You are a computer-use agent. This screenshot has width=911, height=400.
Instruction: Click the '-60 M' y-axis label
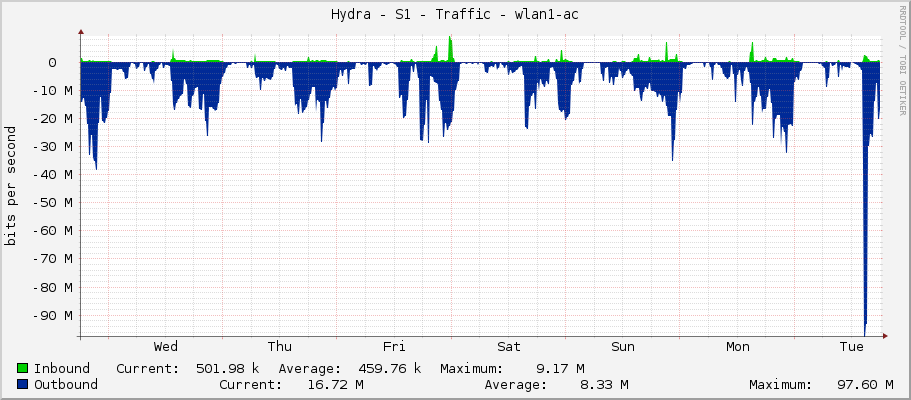click(x=52, y=231)
